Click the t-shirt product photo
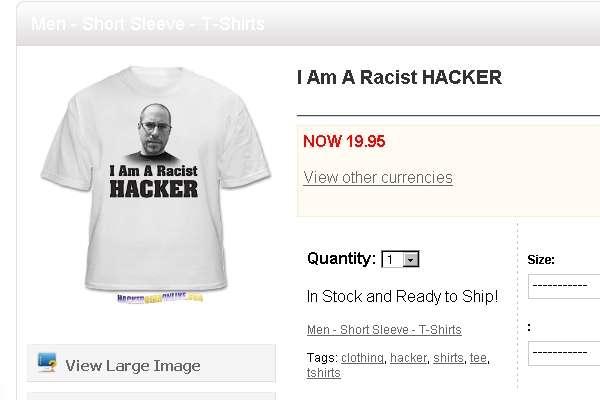Screen dimensions: 600x400 [x=156, y=179]
